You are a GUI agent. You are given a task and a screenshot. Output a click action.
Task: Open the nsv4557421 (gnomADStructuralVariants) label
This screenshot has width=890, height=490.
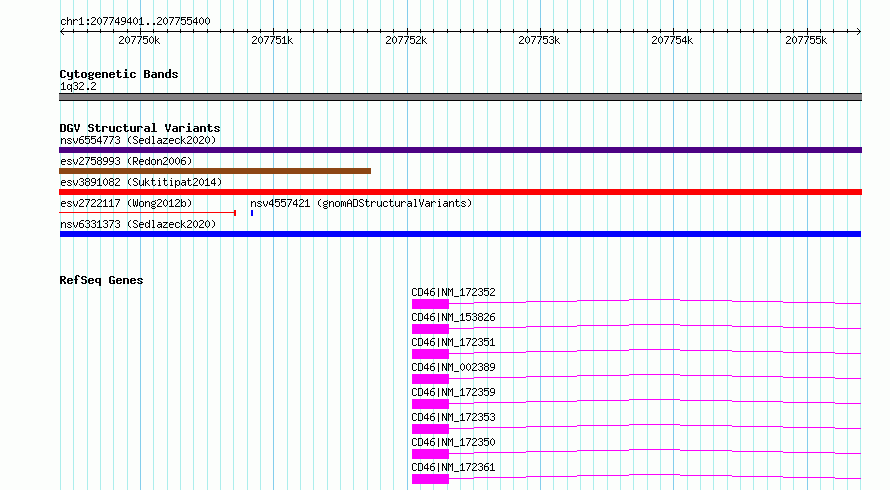[361, 203]
